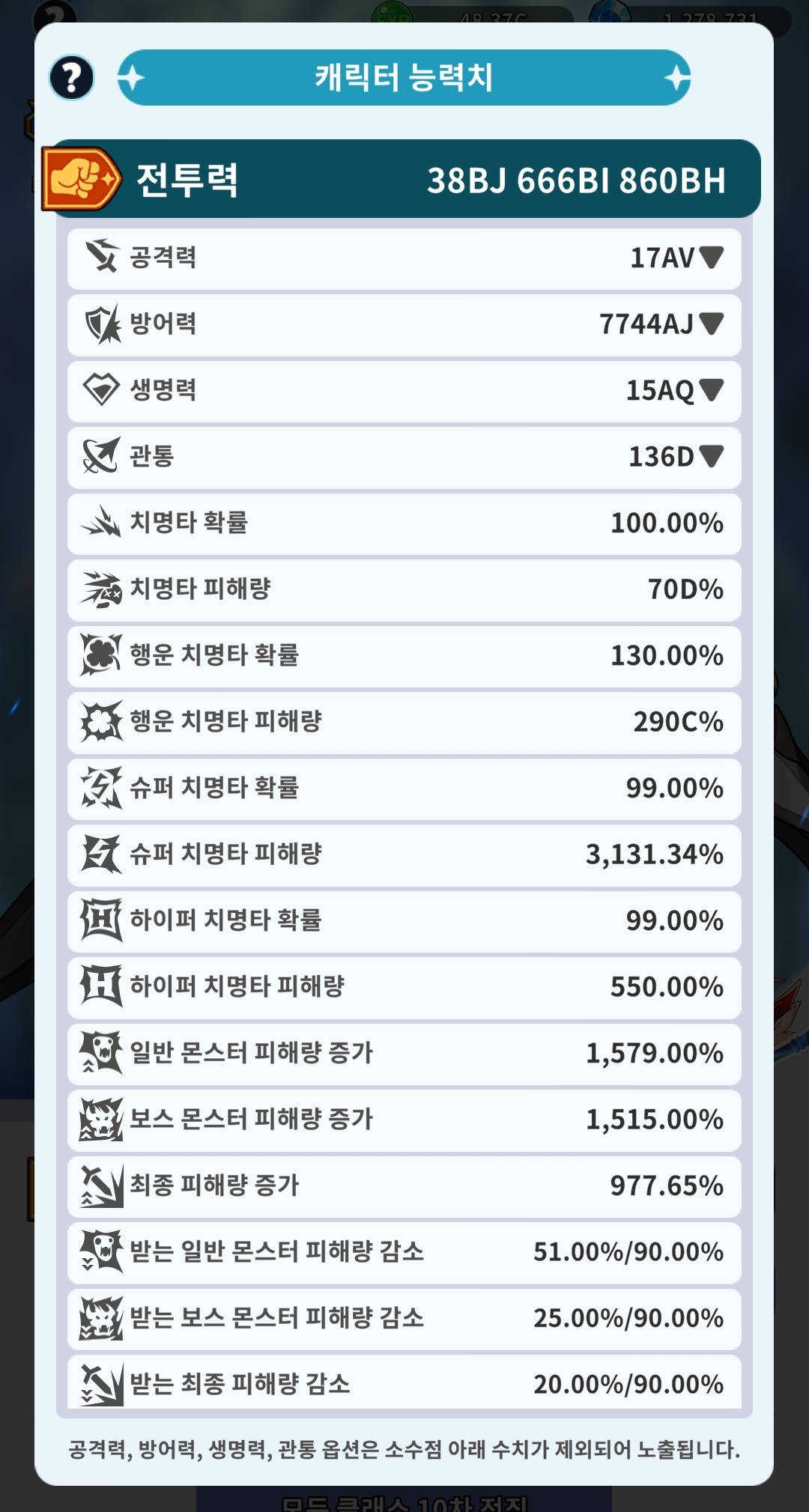Click the defense shield icon

tap(102, 324)
